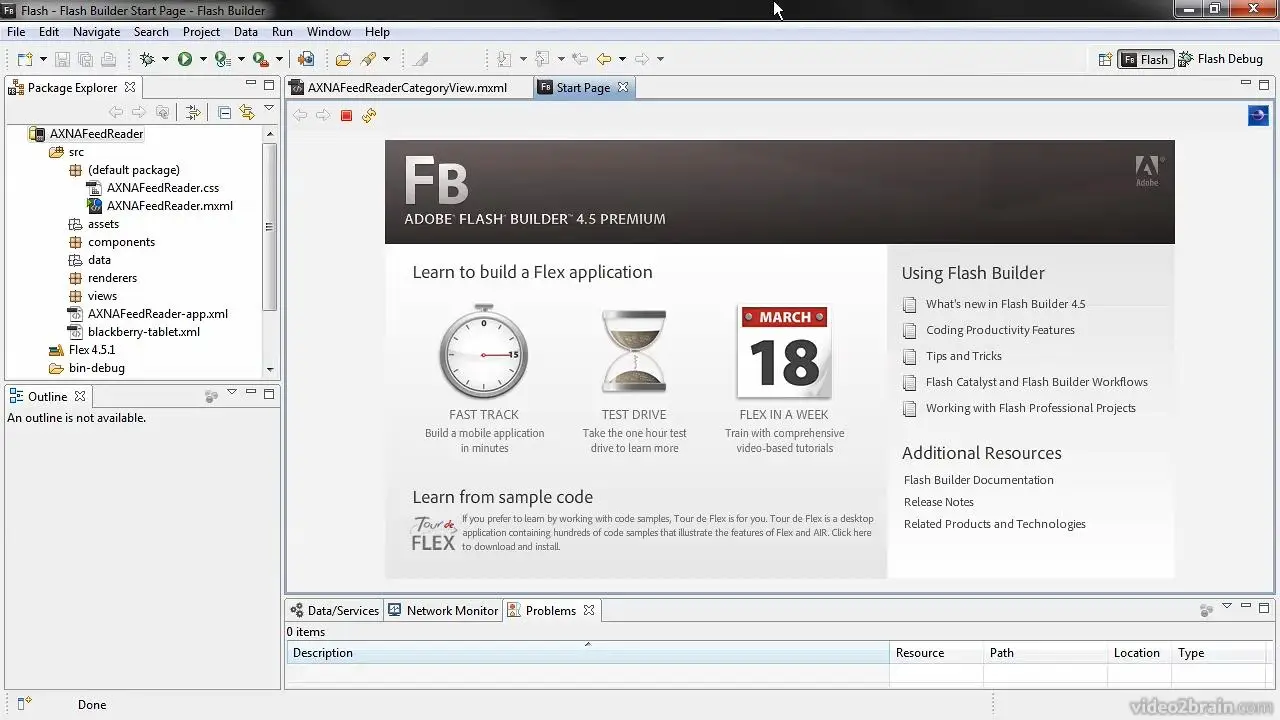Image resolution: width=1280 pixels, height=720 pixels.
Task: Click the Flex in a Week calendar icon
Action: click(784, 352)
